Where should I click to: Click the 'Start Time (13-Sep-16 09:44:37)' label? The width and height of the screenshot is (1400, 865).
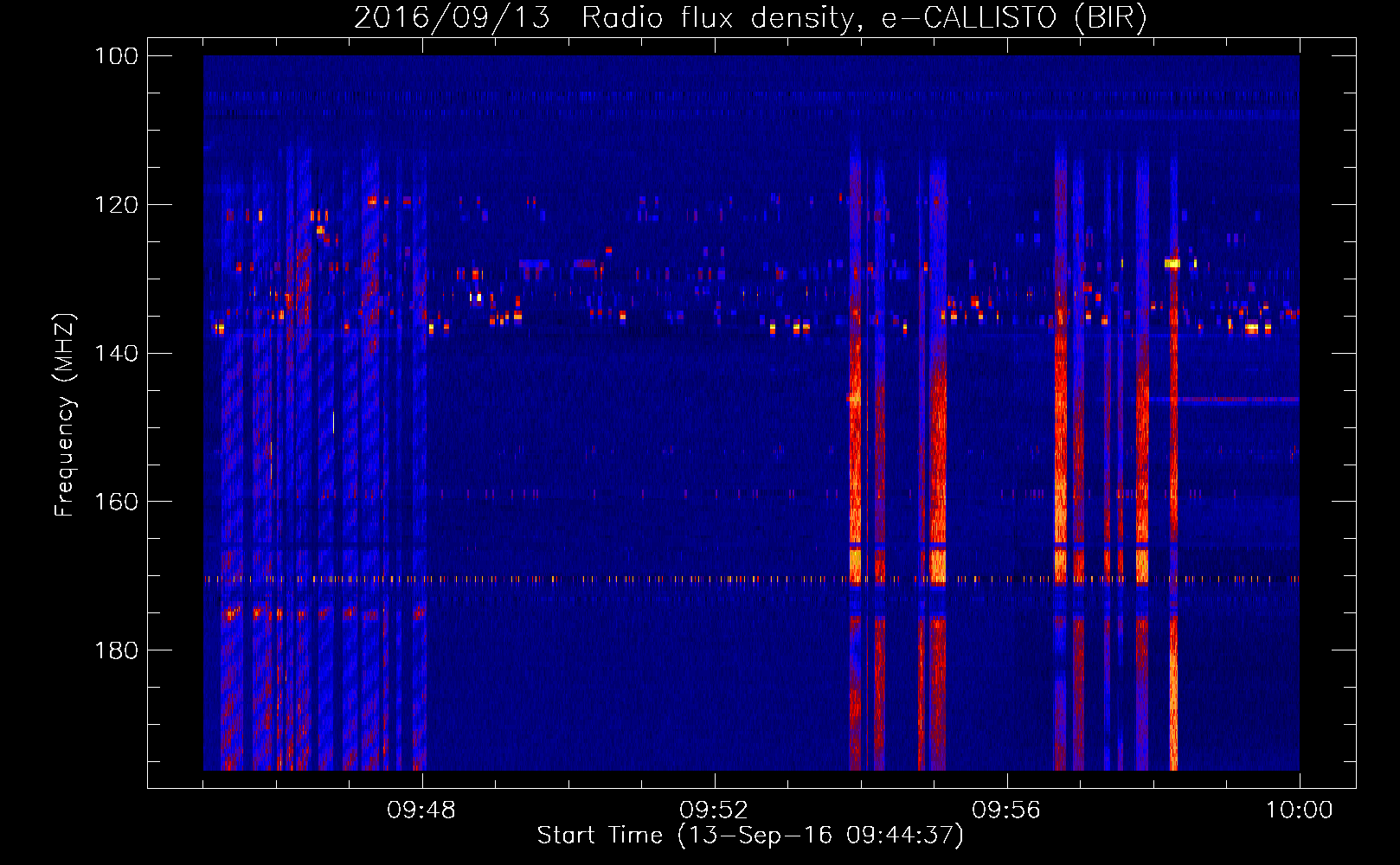click(x=750, y=836)
